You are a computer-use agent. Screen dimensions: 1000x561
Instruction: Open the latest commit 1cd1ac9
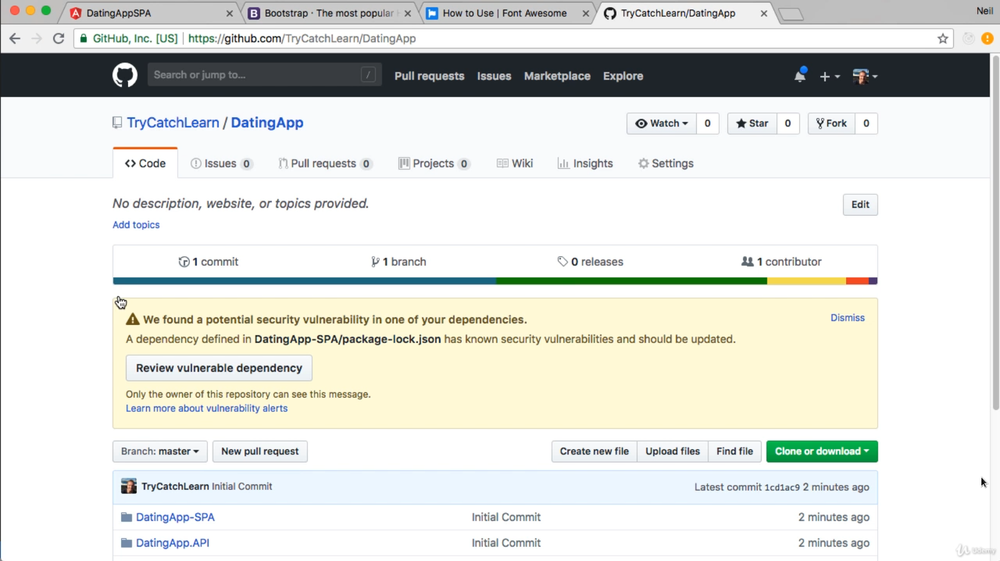click(782, 487)
